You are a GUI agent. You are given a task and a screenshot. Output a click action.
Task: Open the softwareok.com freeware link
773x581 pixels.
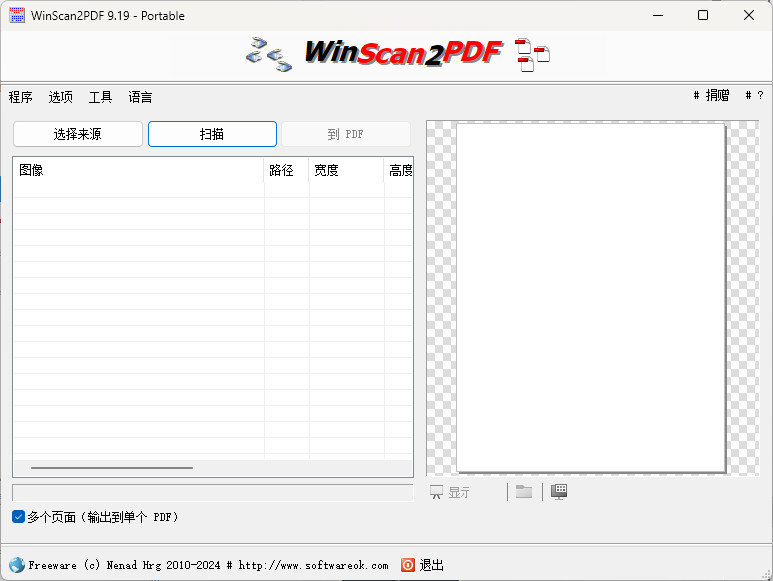[x=209, y=565]
